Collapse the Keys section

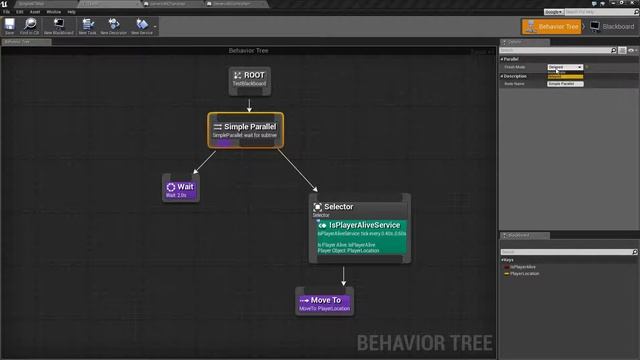(x=502, y=260)
